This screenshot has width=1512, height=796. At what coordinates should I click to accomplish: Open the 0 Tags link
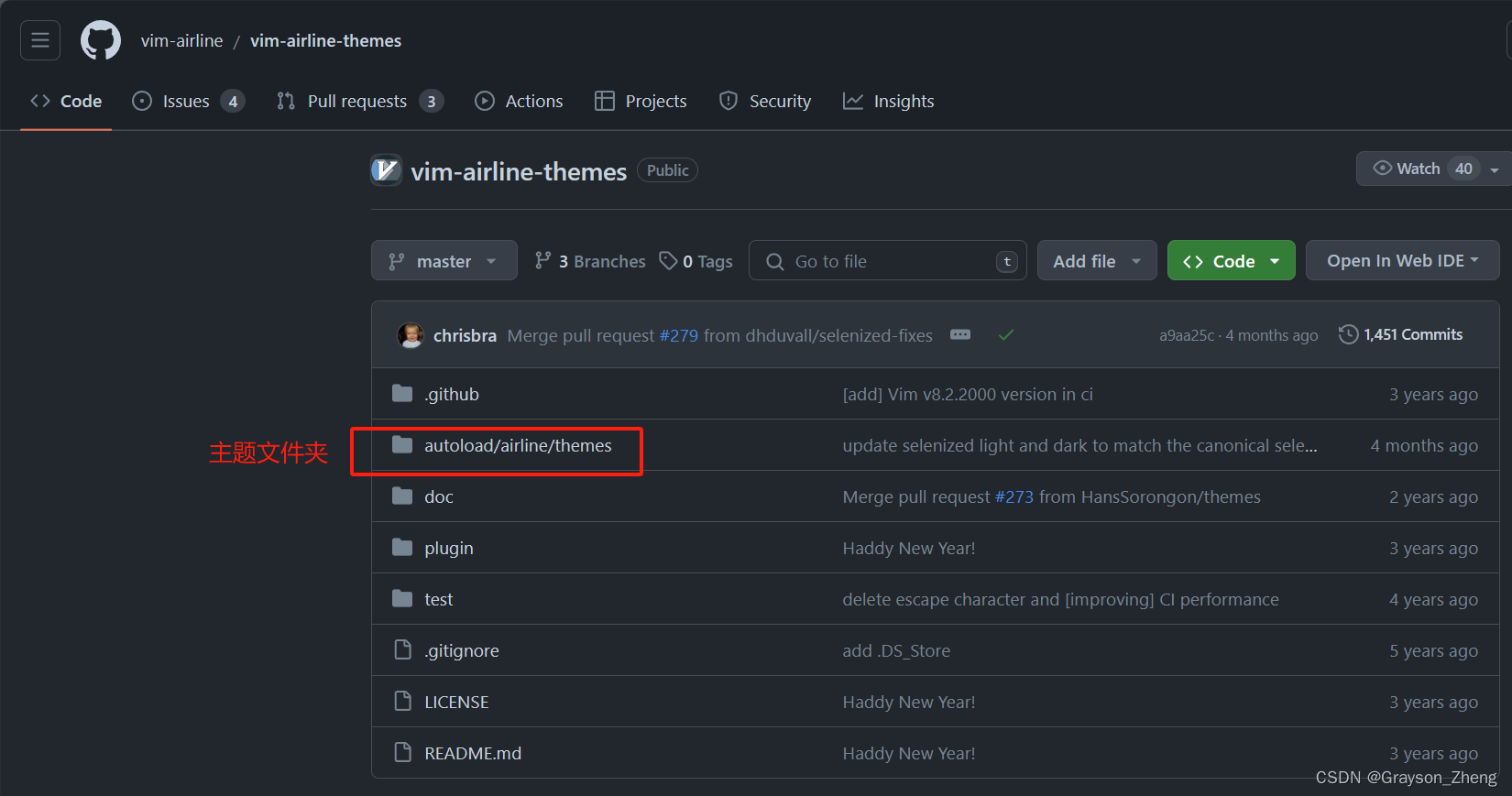pos(696,261)
